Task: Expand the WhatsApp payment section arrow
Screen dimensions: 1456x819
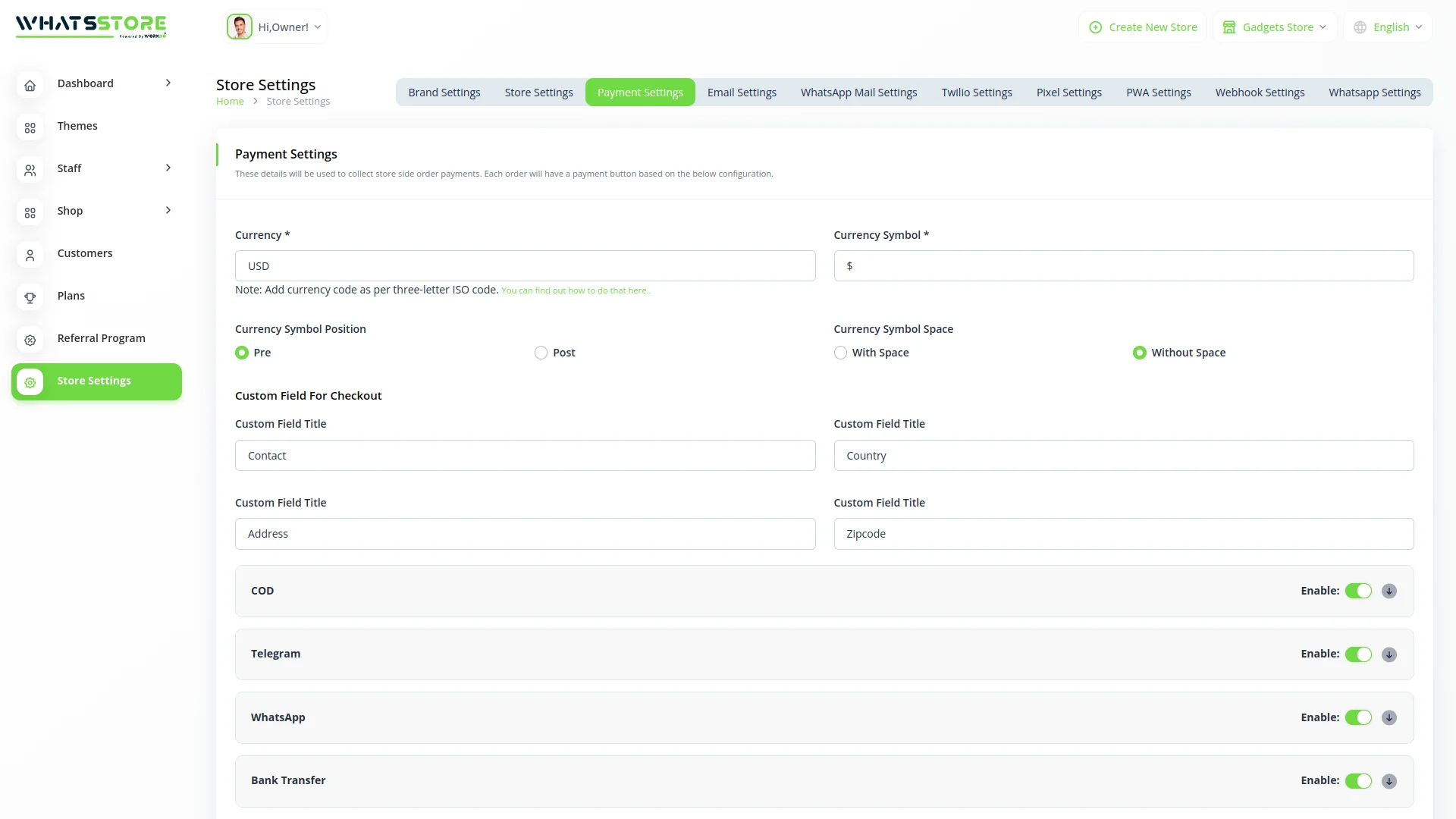Action: (1389, 717)
